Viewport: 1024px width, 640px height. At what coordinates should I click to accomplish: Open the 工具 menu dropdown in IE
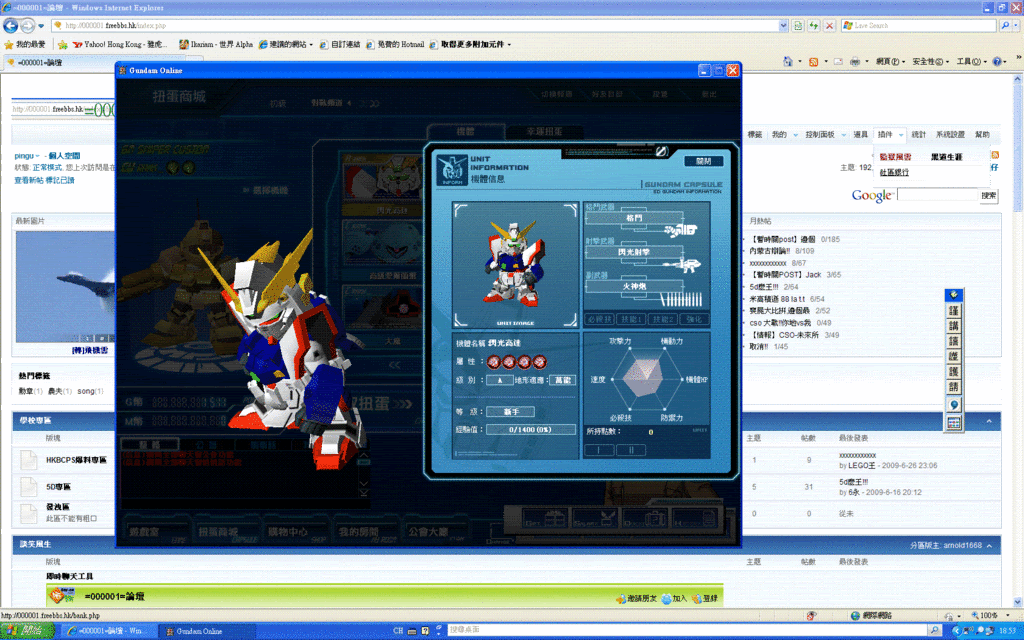click(969, 62)
